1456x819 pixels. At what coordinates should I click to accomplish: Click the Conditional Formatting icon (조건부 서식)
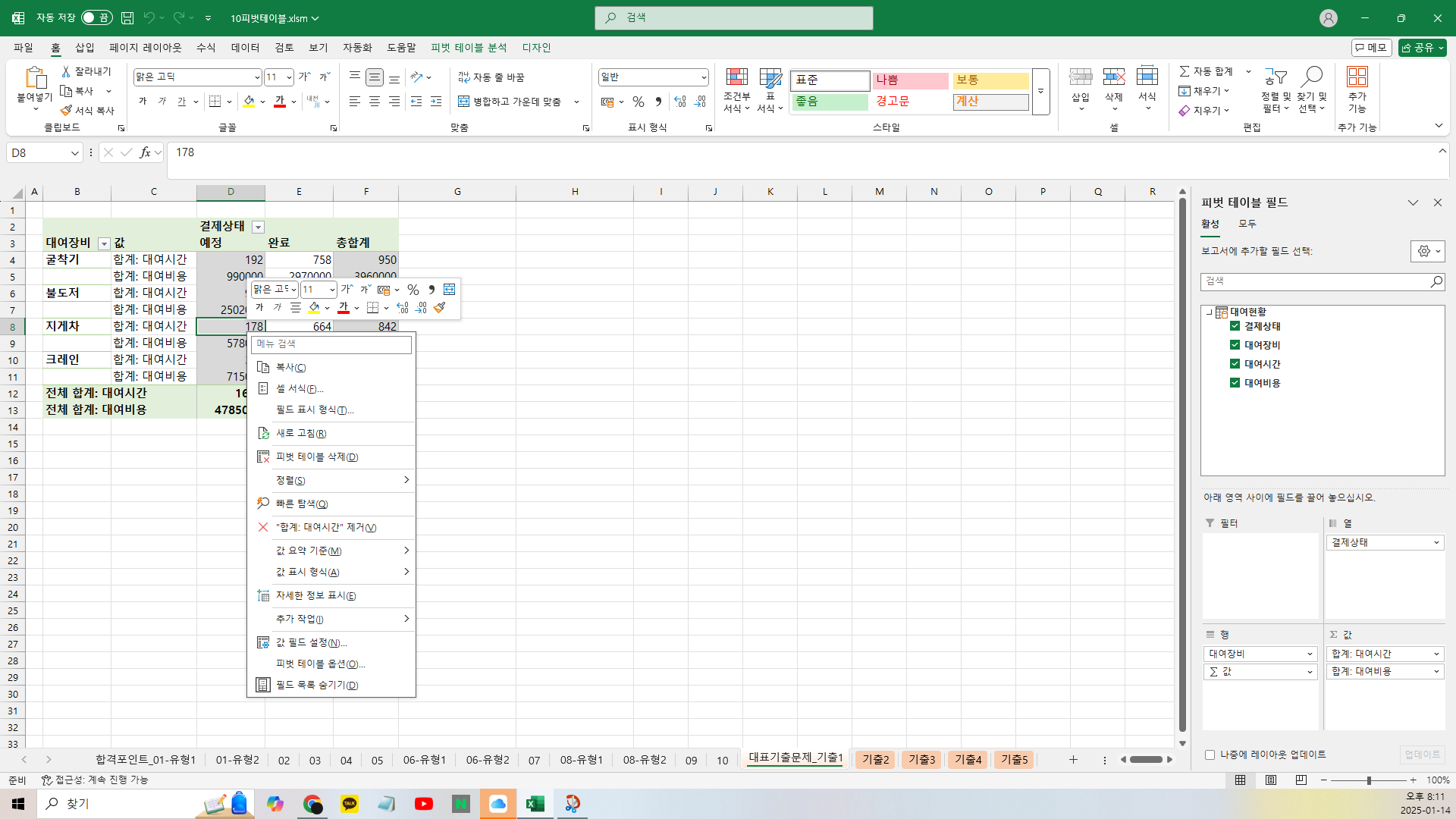coord(736,78)
